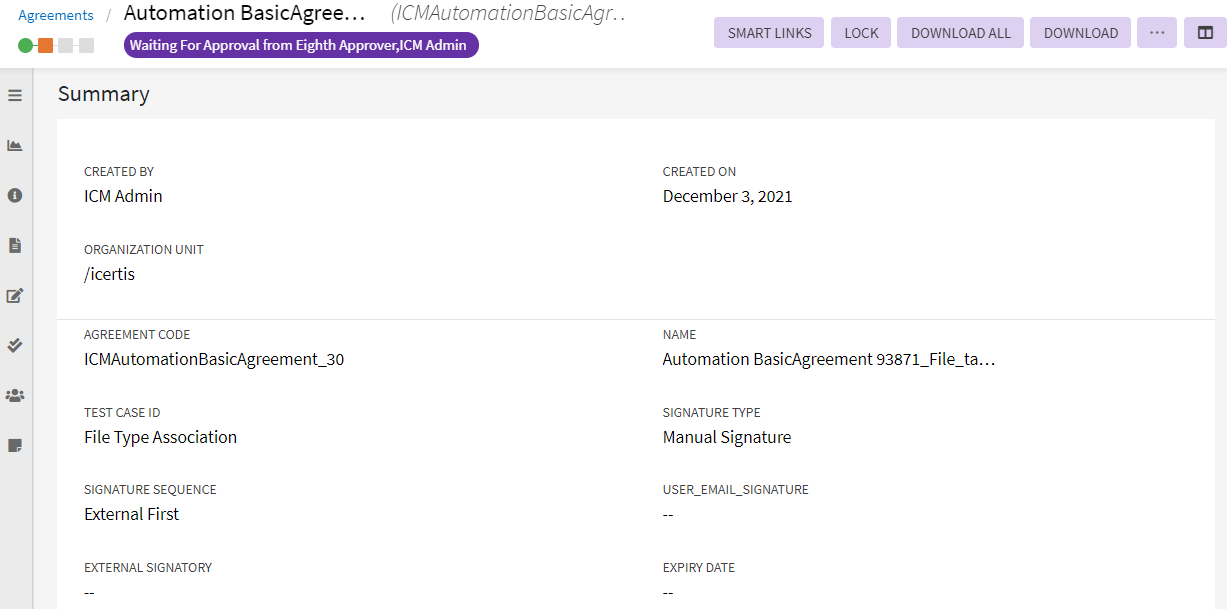Screen dimensions: 1227x609
Task: Click the ICMAutomationBasicAgreement_30 agreement code
Action: pyautogui.click(x=214, y=359)
